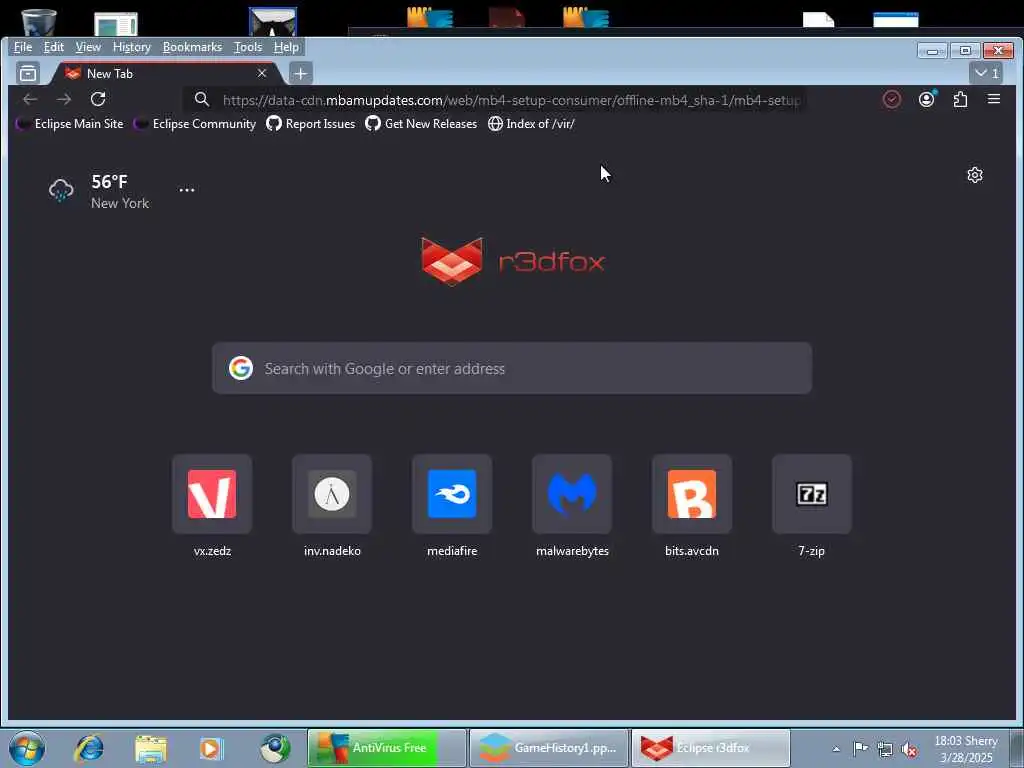Open the extensions puzzle icon
Viewport: 1024px width, 768px height.
(960, 99)
